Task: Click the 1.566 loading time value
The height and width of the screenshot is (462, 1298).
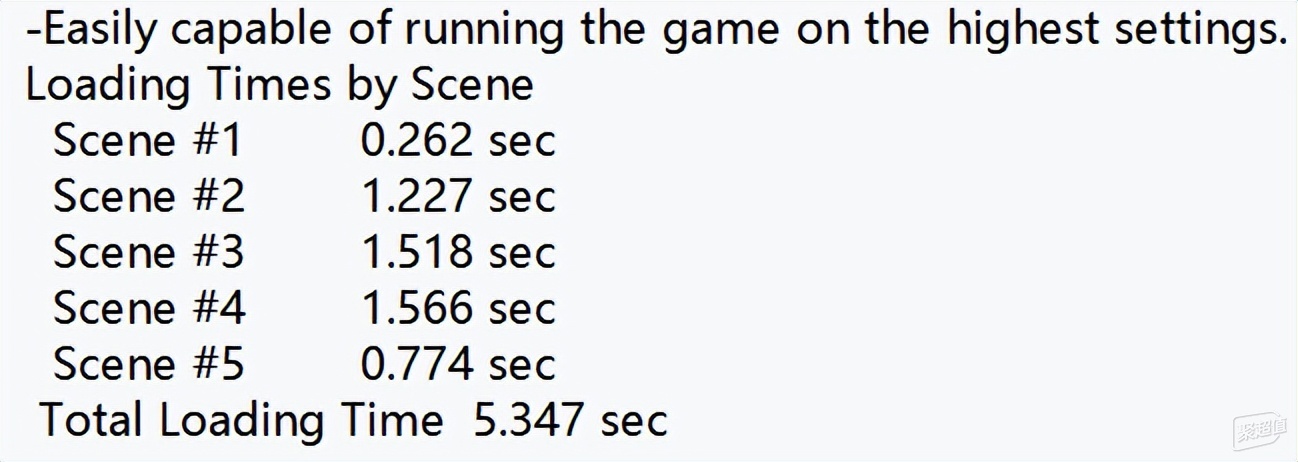Action: click(416, 309)
